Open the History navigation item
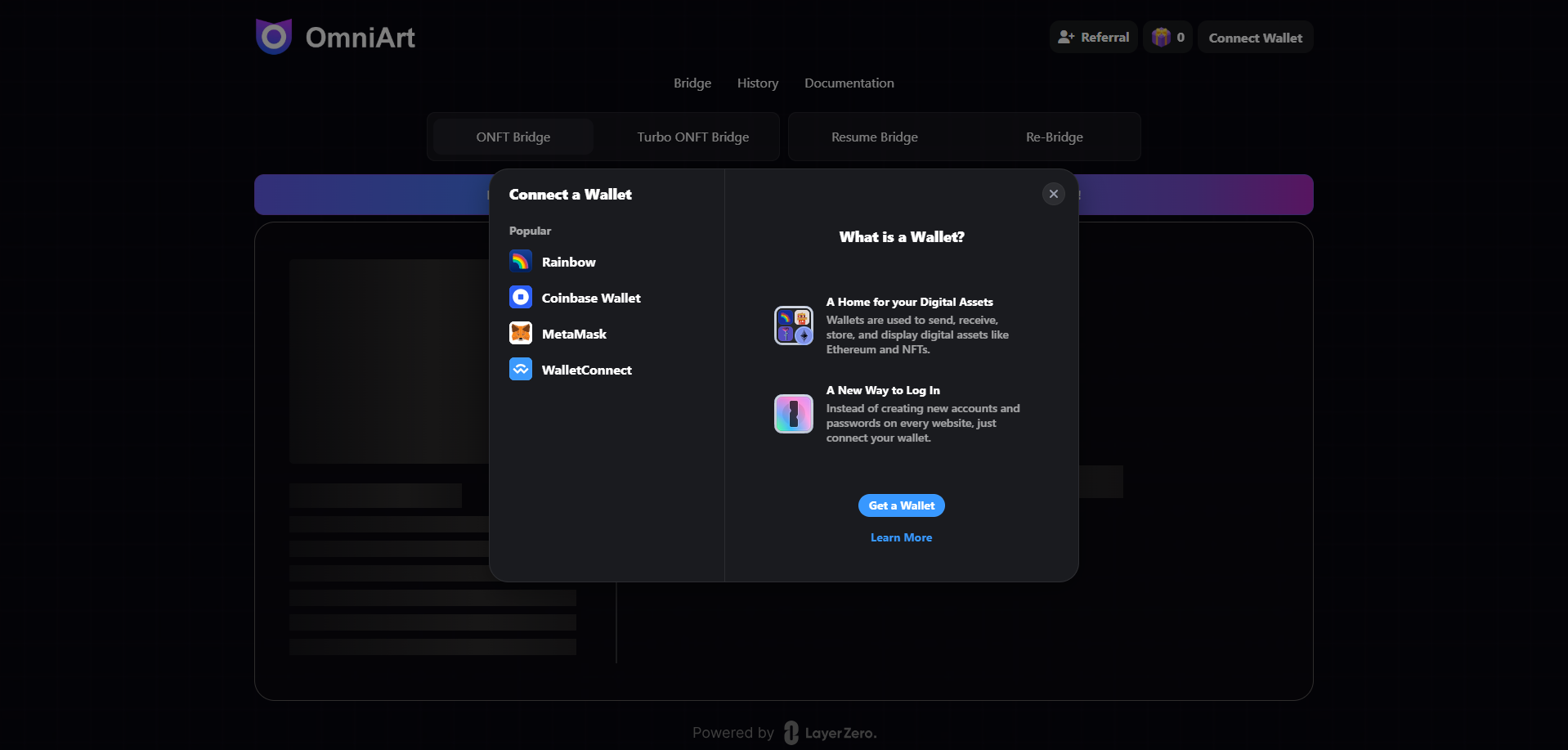The width and height of the screenshot is (1568, 750). [758, 83]
